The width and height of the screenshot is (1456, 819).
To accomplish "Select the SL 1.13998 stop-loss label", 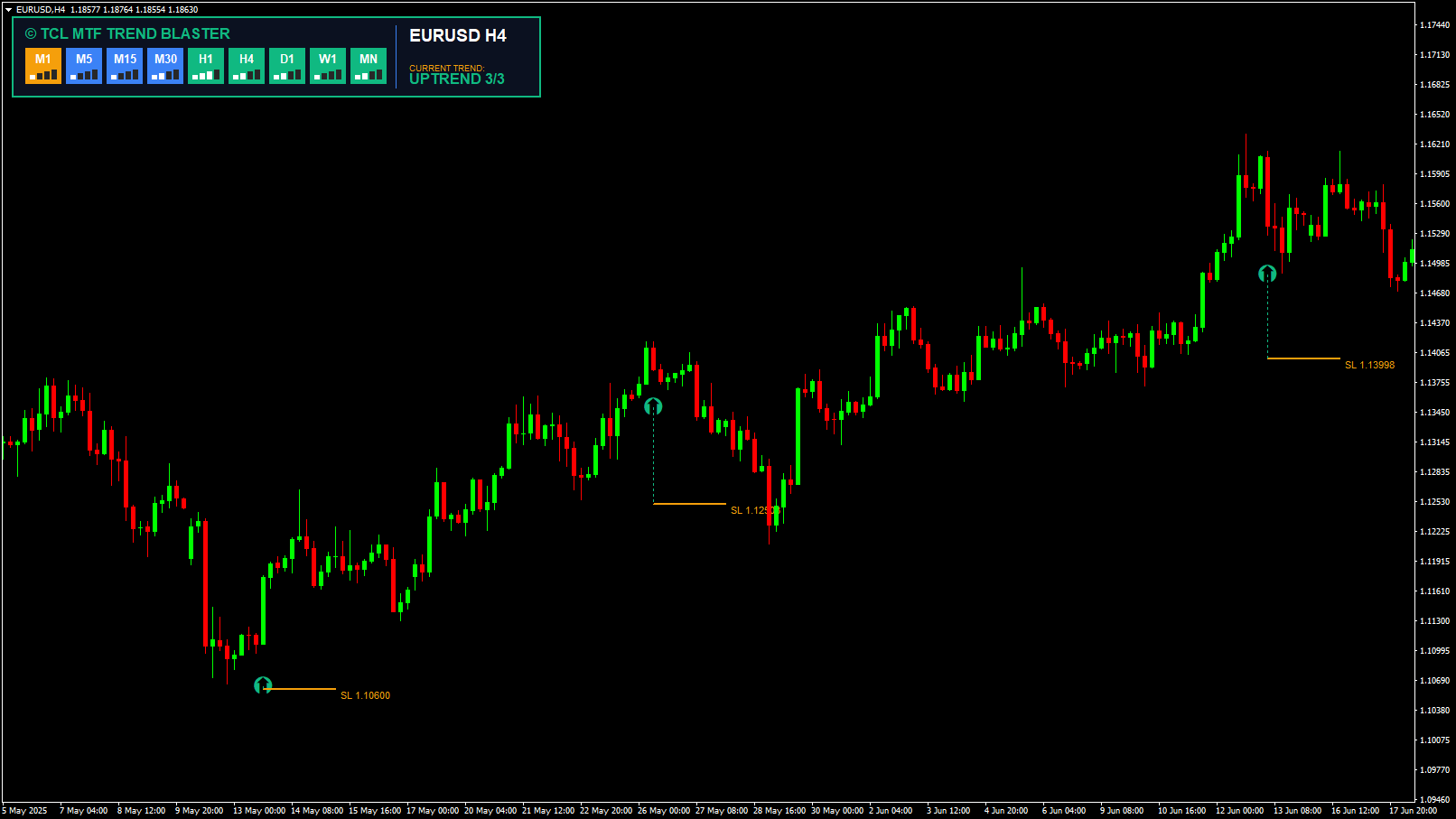I will (x=1369, y=365).
